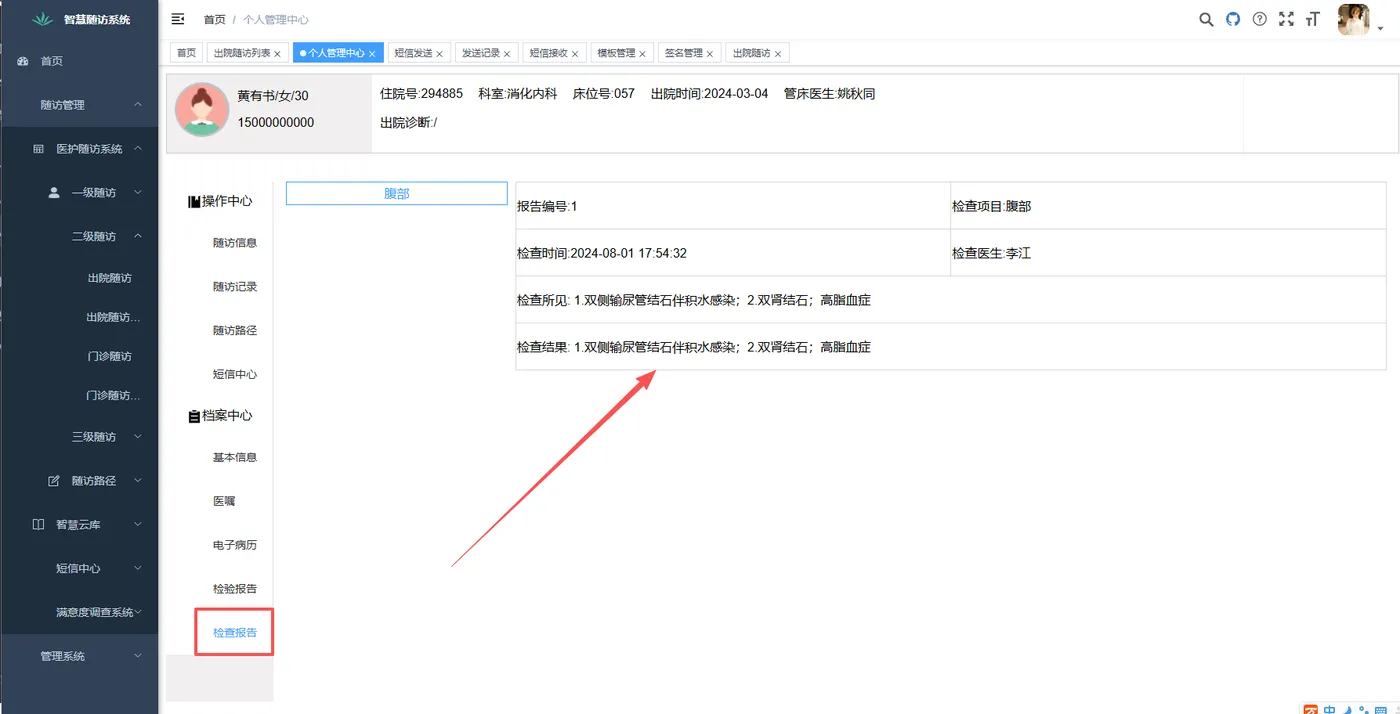Expand the sidebar 短信中心 chevron
This screenshot has height=714, width=1400.
pos(137,568)
